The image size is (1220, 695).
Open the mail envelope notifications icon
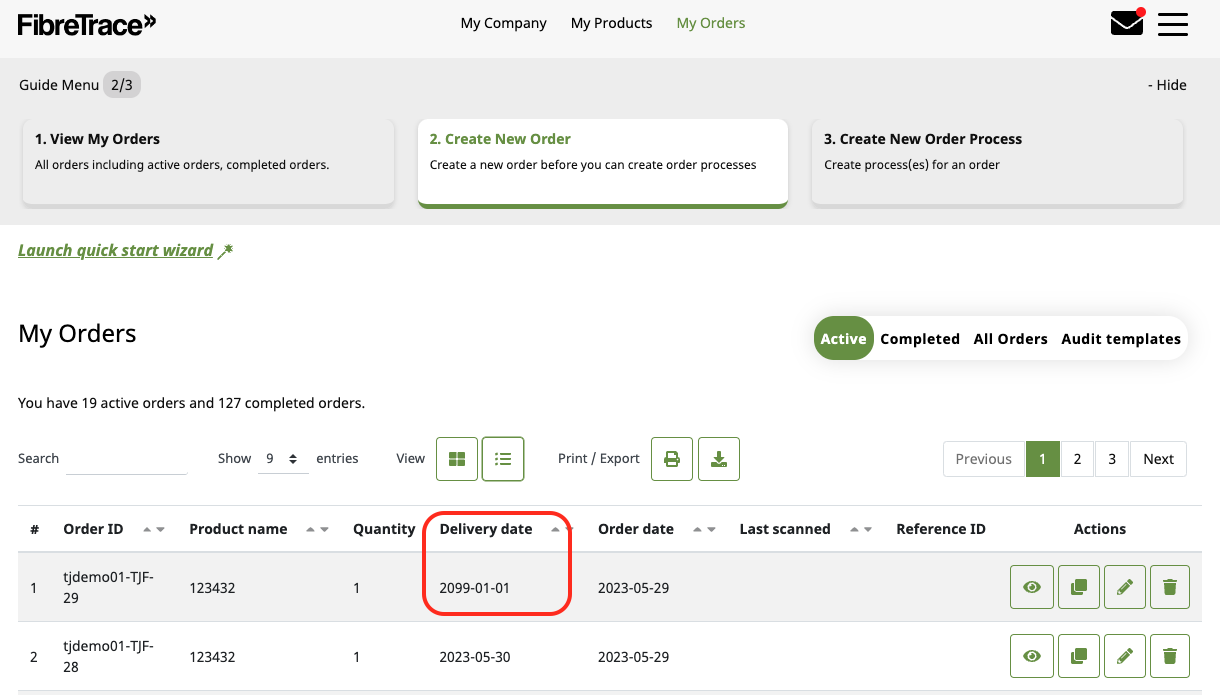click(1127, 22)
